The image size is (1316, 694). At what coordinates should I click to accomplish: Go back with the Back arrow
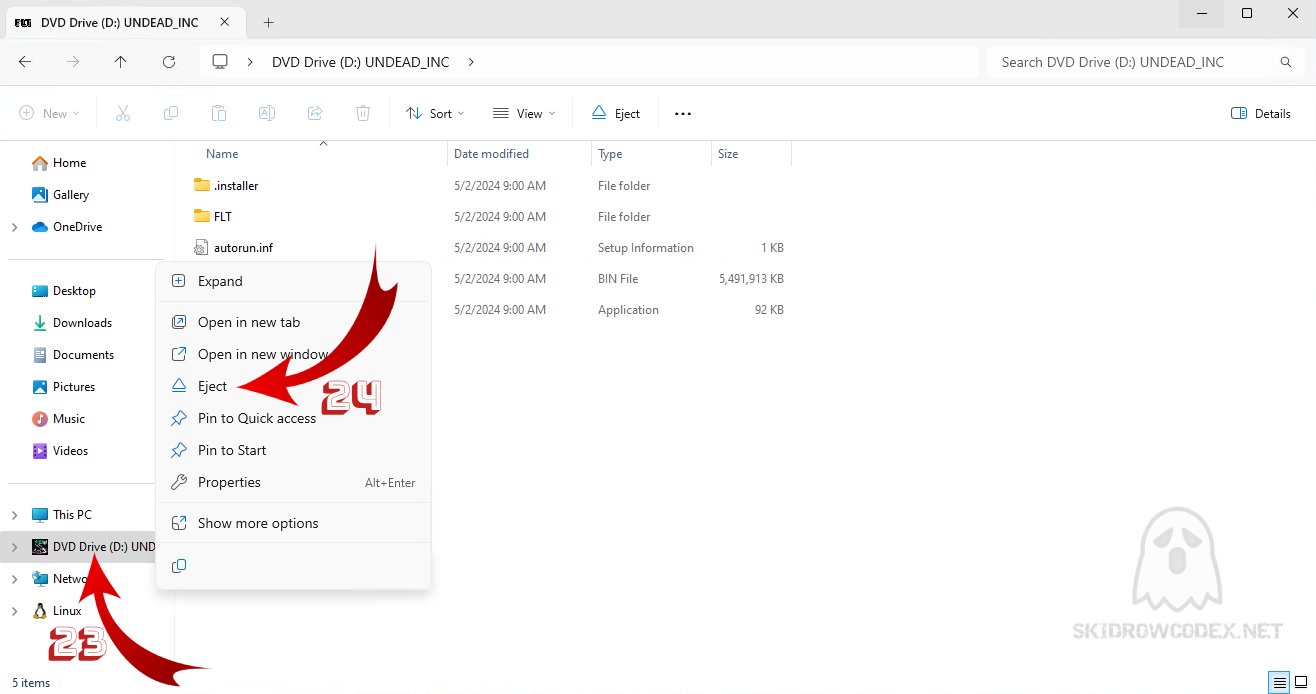tap(25, 62)
